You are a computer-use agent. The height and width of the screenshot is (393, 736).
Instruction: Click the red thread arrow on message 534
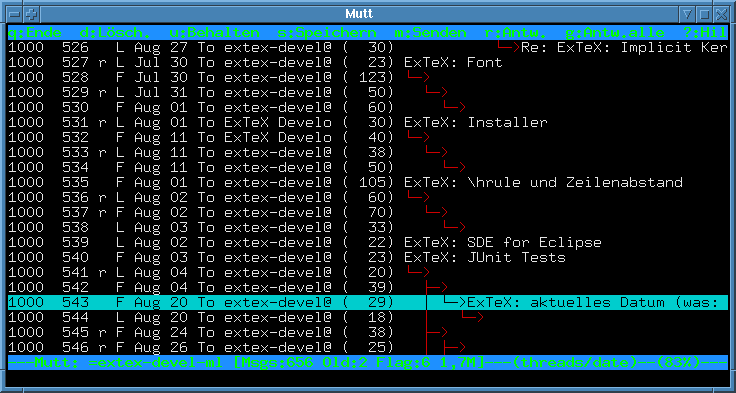pos(454,167)
